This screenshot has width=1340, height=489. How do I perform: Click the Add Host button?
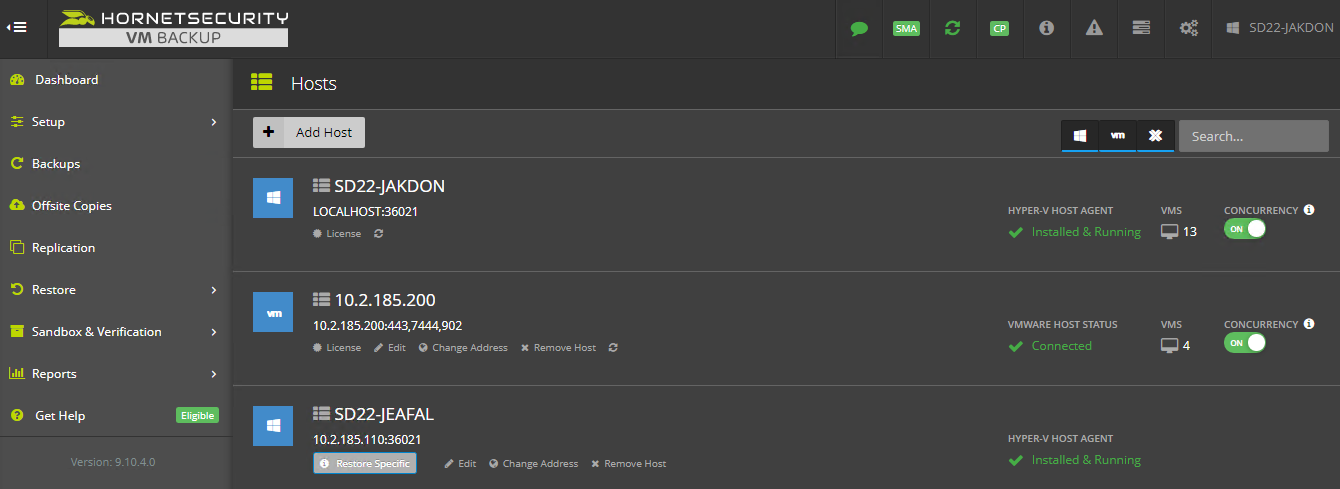[309, 132]
